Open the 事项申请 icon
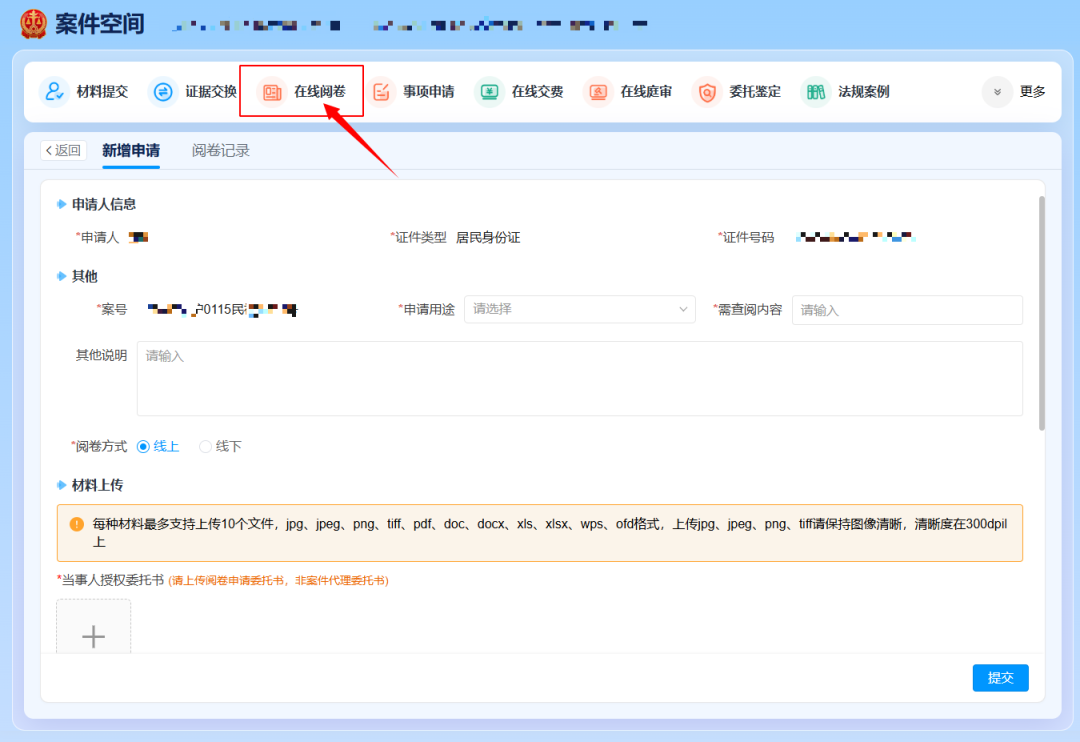Screen dimensions: 1080x742 pos(380,92)
